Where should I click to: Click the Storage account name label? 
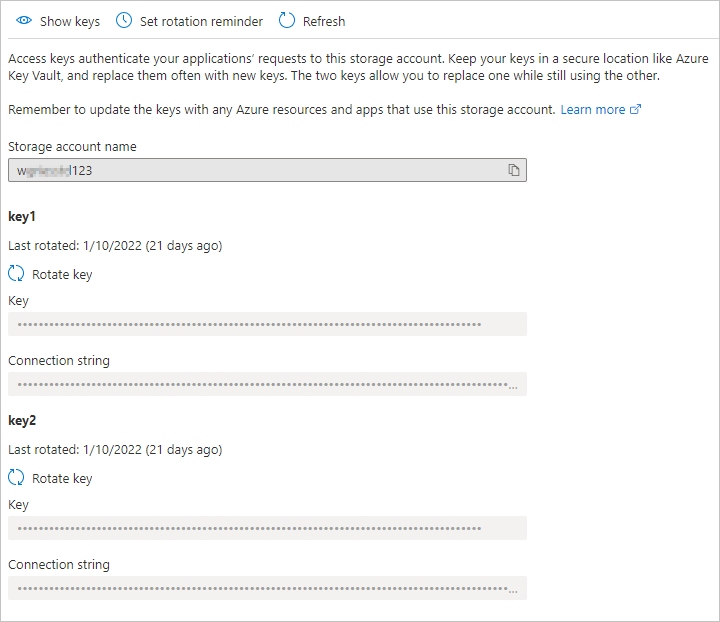[x=72, y=146]
